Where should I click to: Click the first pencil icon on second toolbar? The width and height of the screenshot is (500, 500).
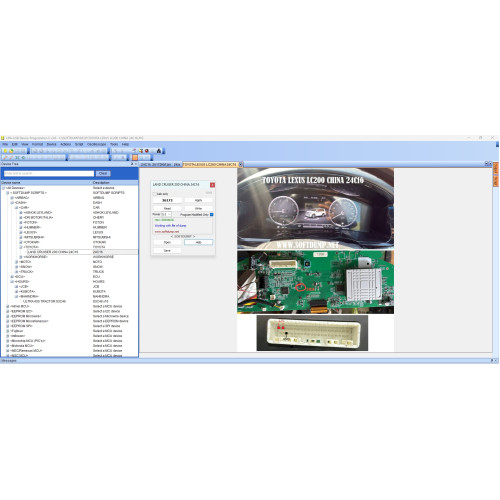tap(5, 157)
